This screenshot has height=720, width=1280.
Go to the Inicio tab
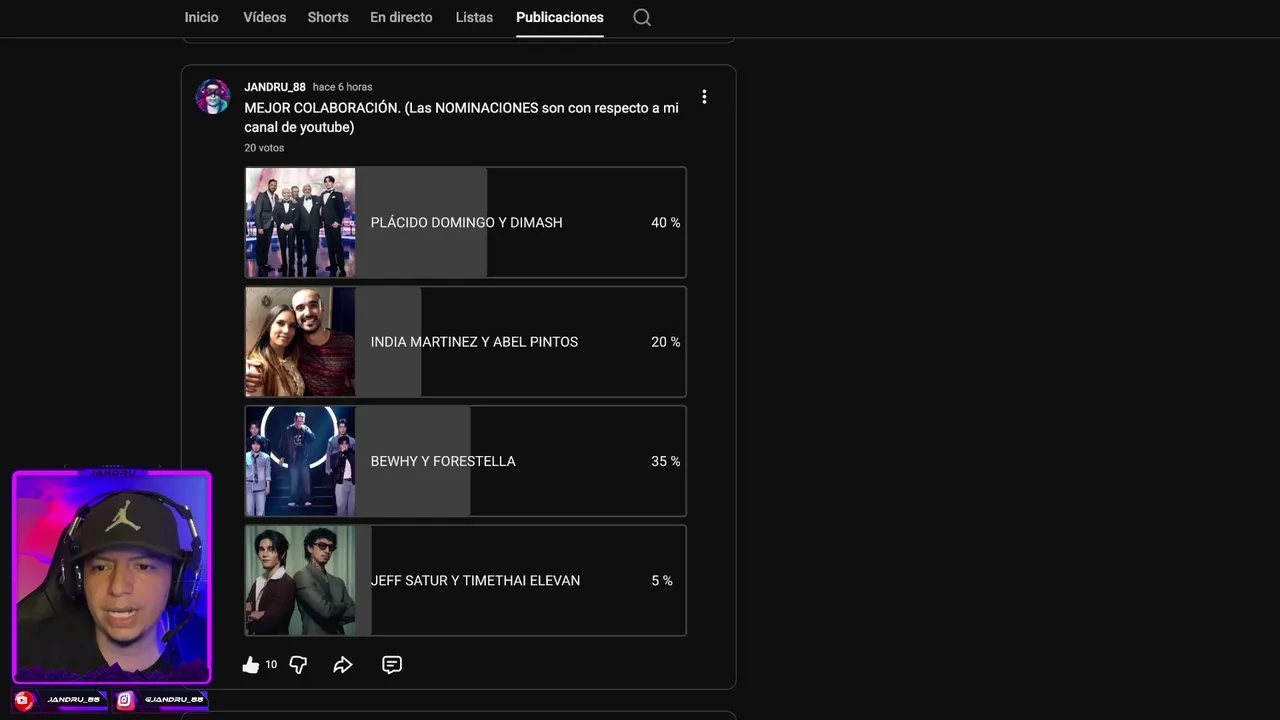point(201,17)
